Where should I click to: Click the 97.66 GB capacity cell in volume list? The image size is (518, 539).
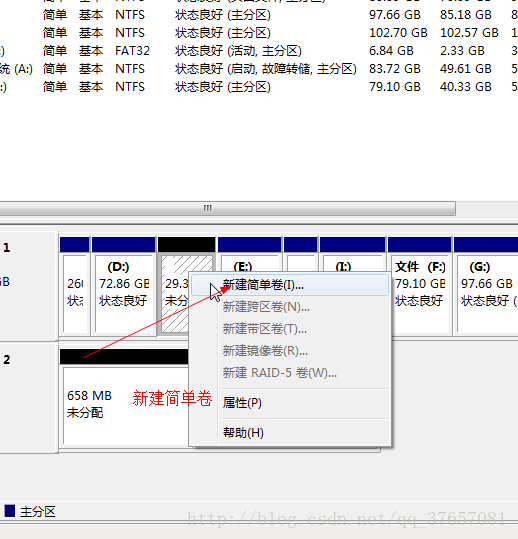pyautogui.click(x=395, y=15)
